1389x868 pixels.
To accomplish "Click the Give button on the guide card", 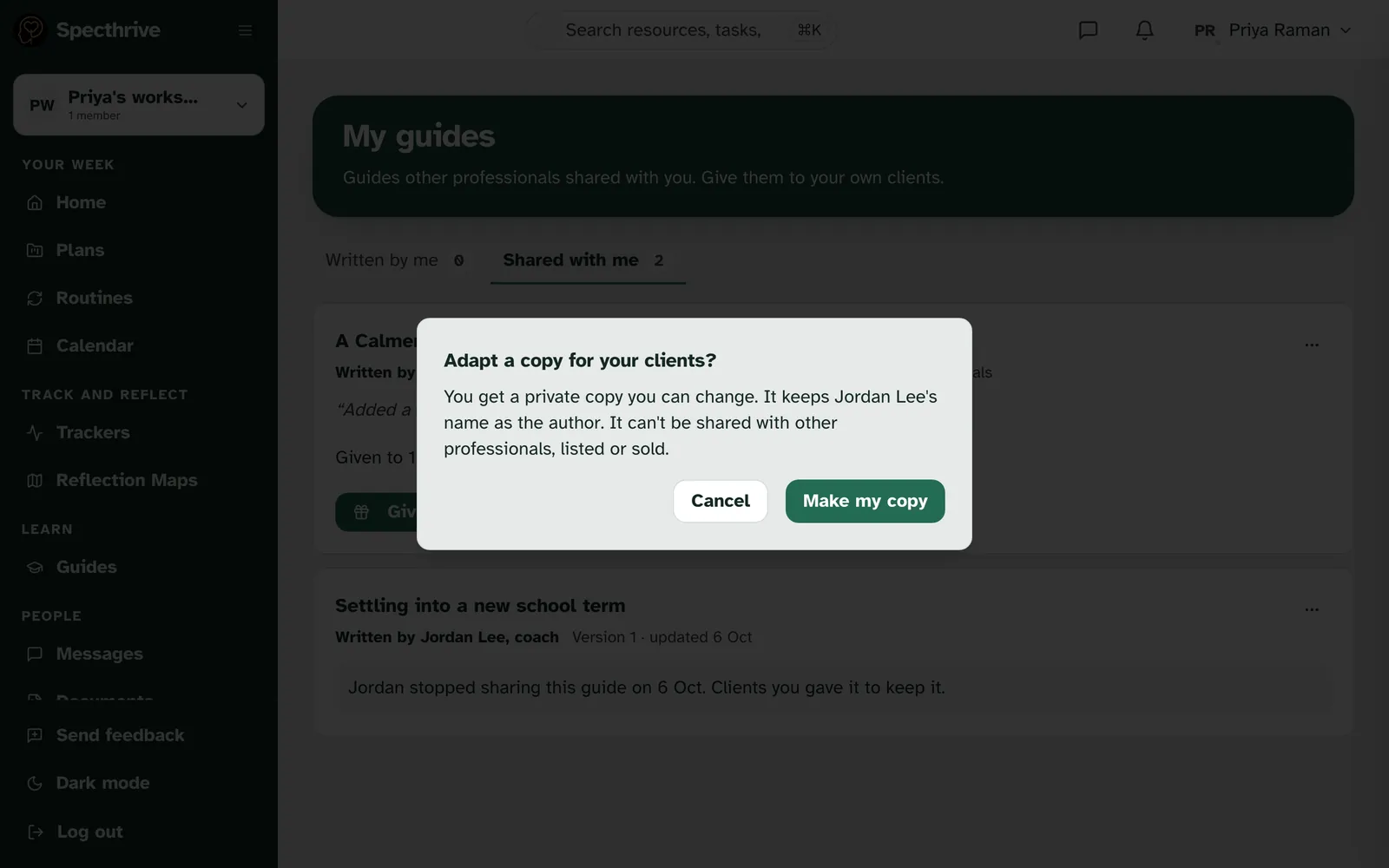I will click(377, 512).
